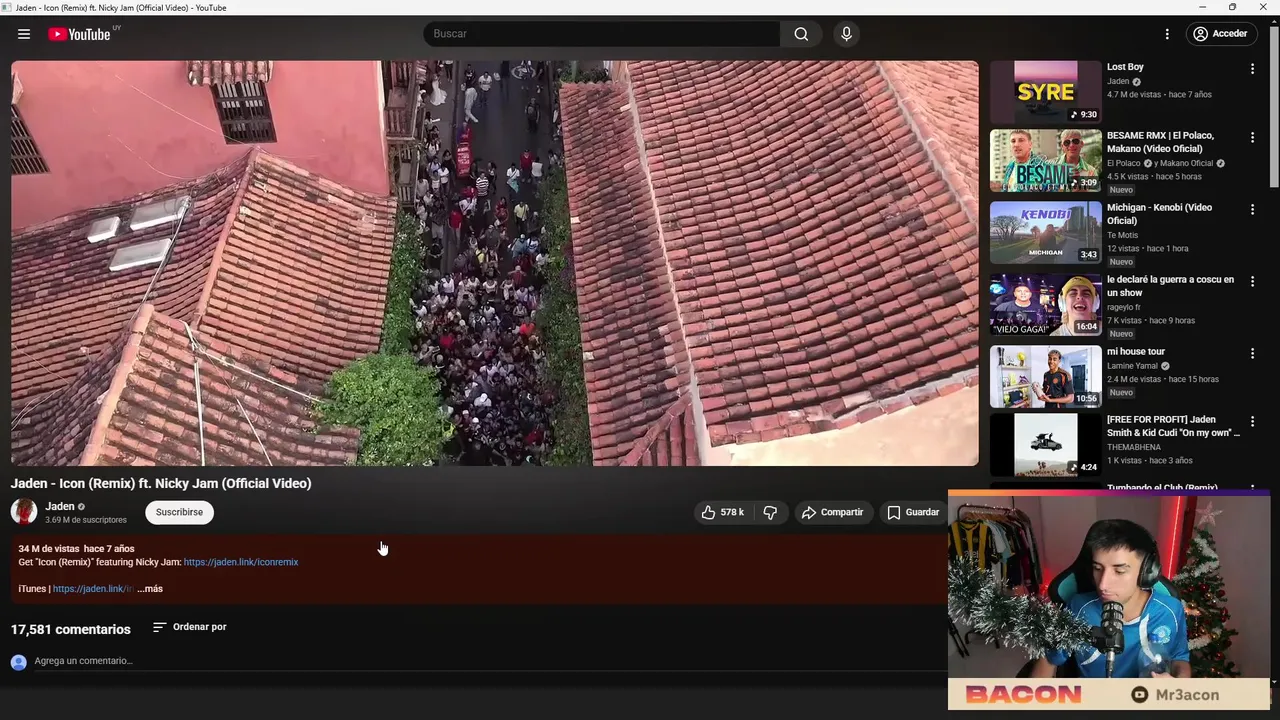
Task: Open options for 'le declaré la guerra' video
Action: [x=1252, y=281]
